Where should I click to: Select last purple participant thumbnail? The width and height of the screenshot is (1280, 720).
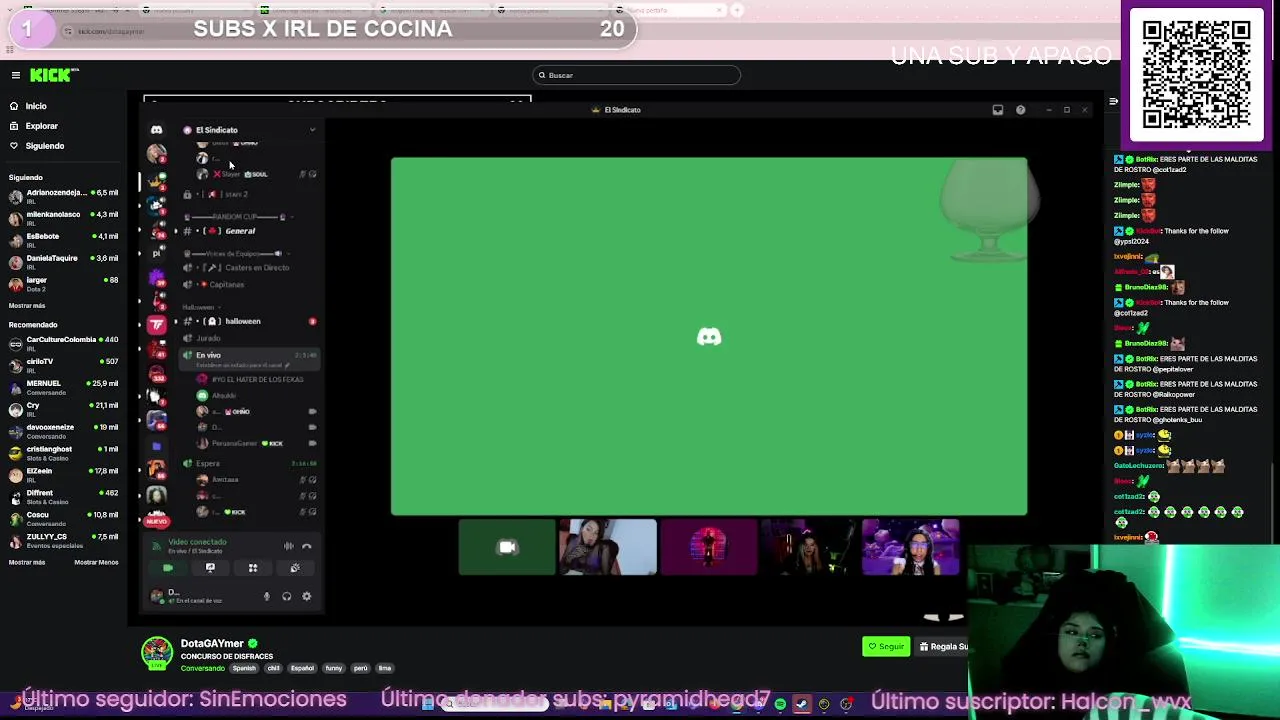pyautogui.click(x=910, y=547)
